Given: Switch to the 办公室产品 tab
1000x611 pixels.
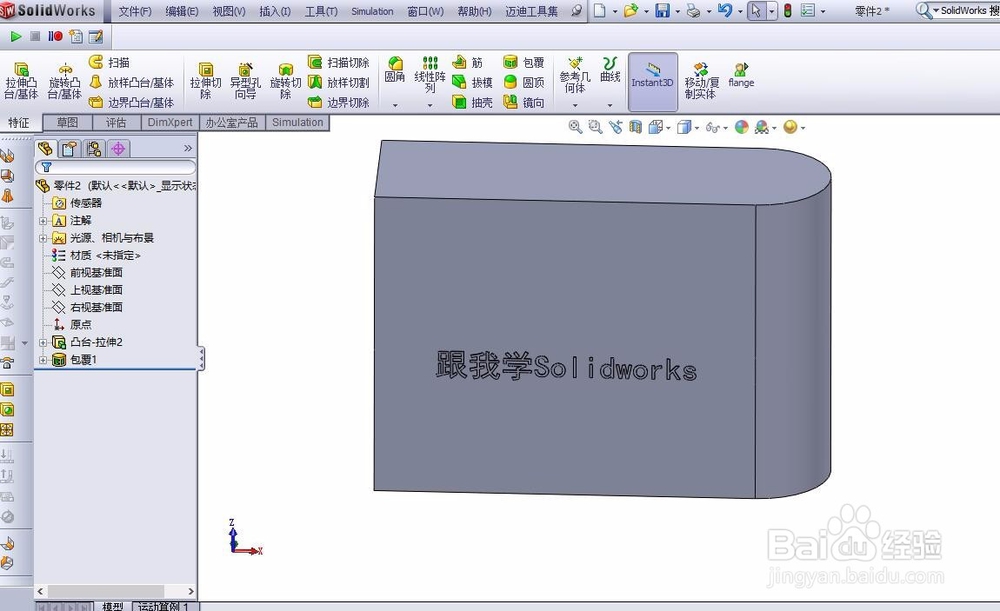Looking at the screenshot, I should tap(232, 122).
